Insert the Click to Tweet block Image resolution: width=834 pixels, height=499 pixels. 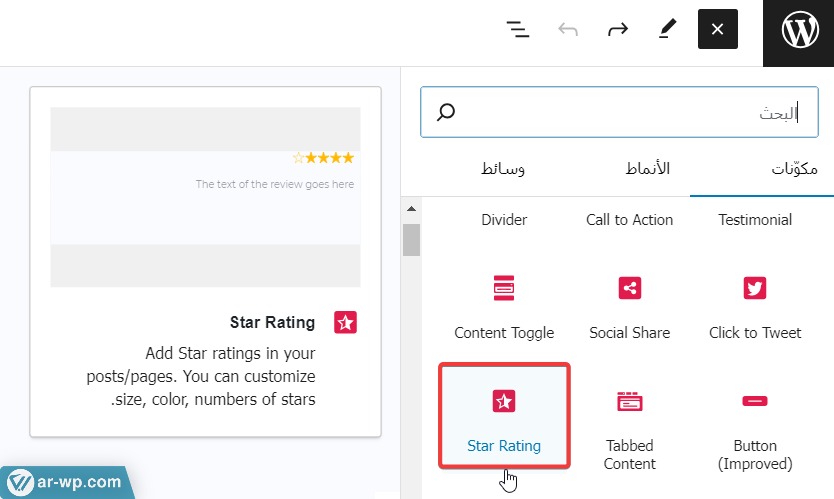point(755,305)
